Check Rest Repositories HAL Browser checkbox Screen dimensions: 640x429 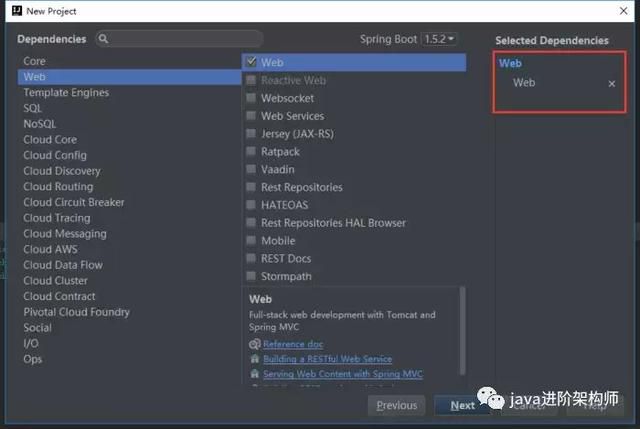[x=251, y=223]
